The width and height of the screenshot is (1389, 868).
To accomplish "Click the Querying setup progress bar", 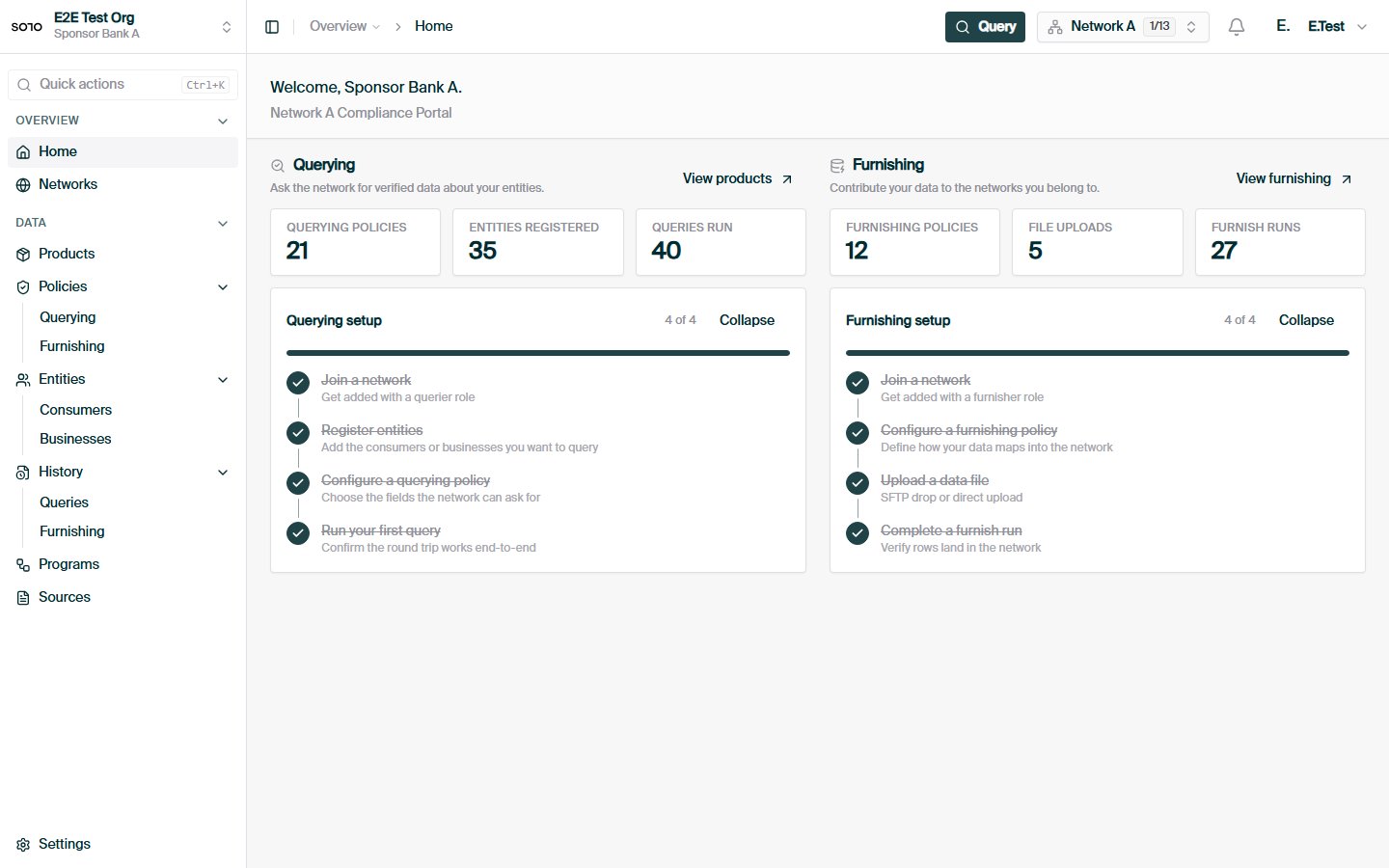I will click(538, 353).
